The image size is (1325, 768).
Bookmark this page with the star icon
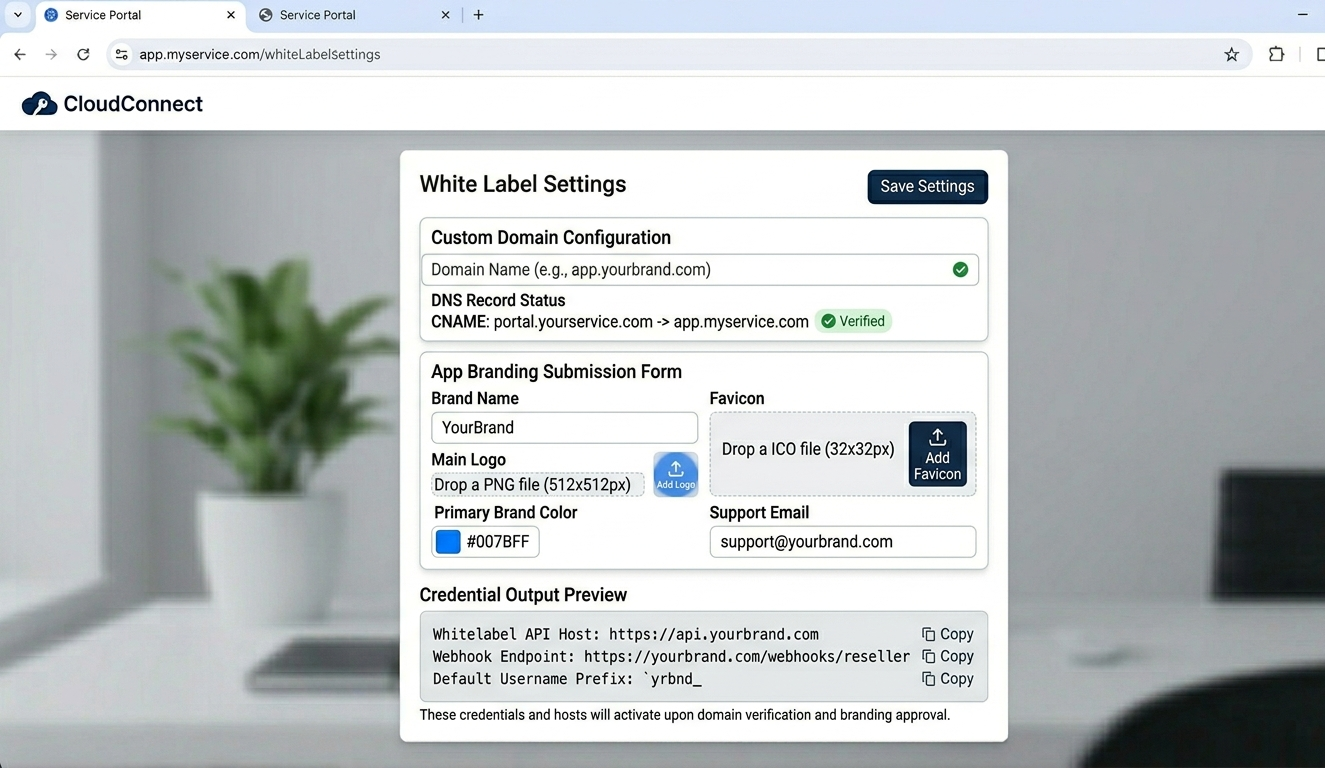1231,54
